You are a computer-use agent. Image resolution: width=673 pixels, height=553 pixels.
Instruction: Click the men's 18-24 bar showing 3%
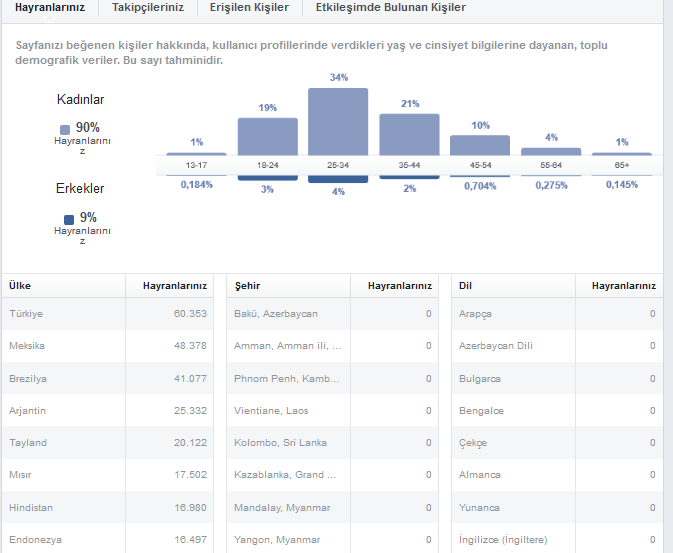(267, 178)
